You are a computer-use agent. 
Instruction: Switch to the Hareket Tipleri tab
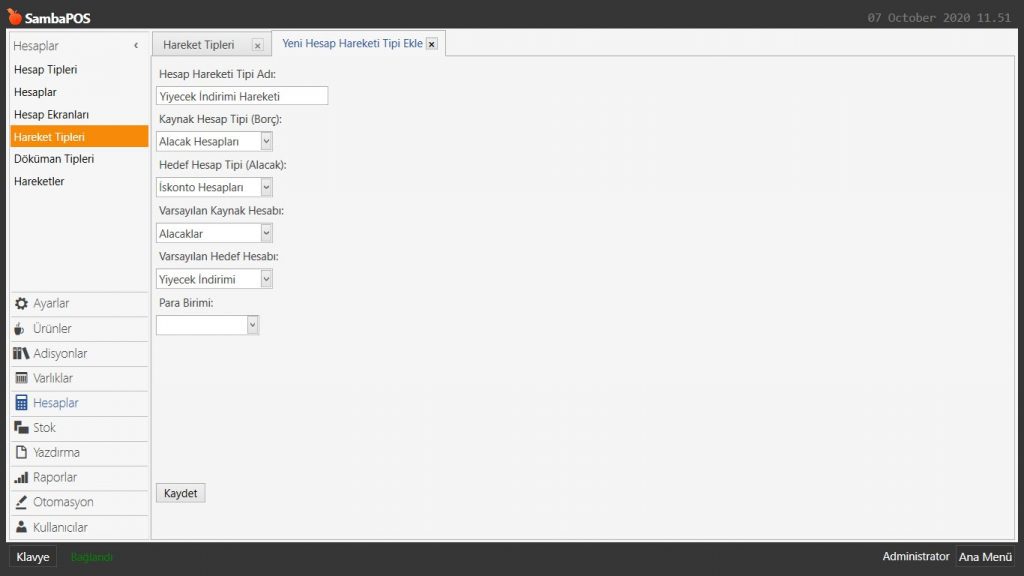point(199,45)
